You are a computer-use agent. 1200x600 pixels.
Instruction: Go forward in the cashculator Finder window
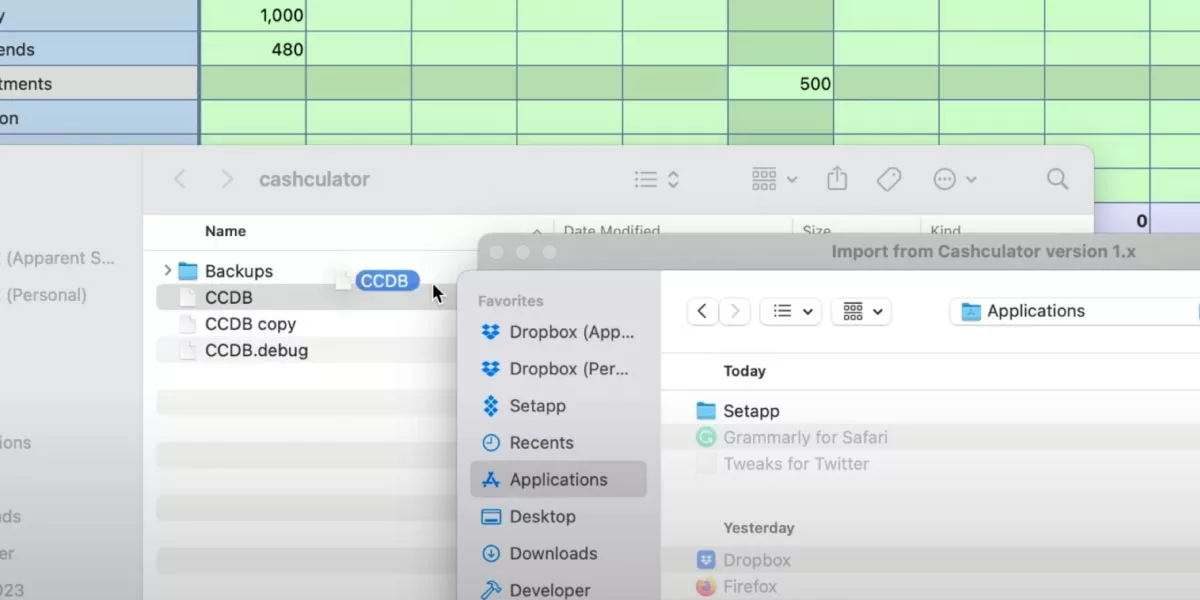click(227, 179)
